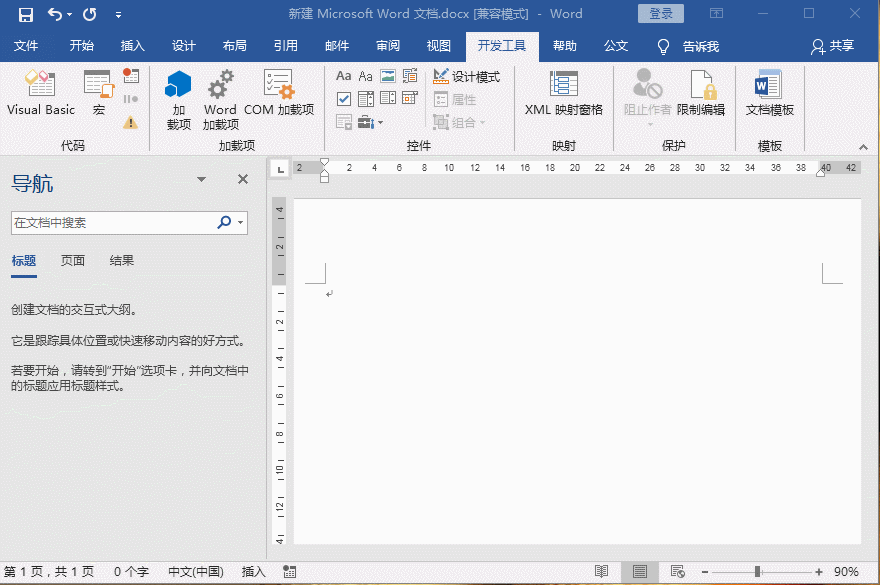This screenshot has width=880, height=585.
Task: Switch to the 视图 tab
Action: click(439, 46)
